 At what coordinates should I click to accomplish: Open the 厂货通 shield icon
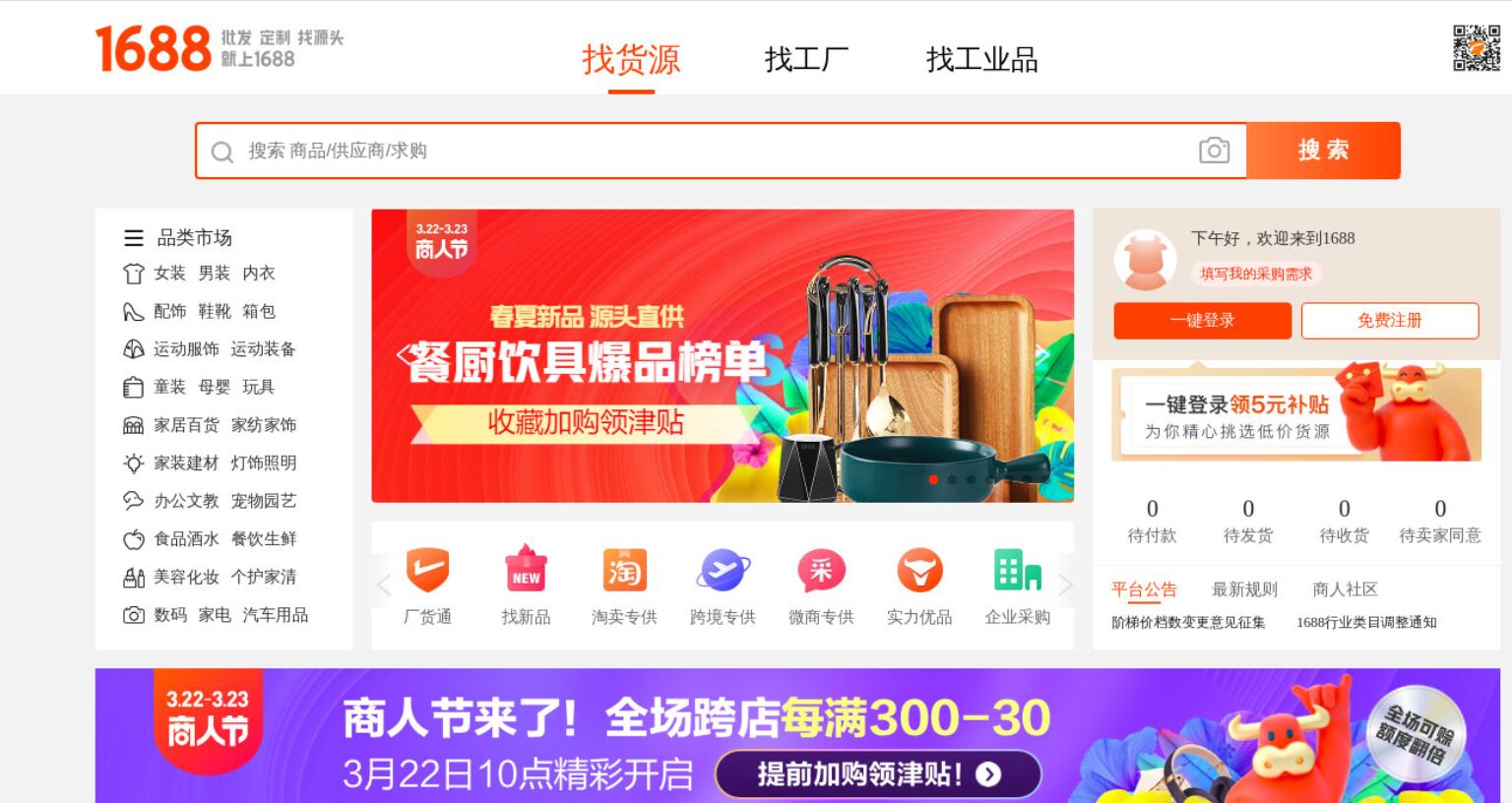[427, 570]
